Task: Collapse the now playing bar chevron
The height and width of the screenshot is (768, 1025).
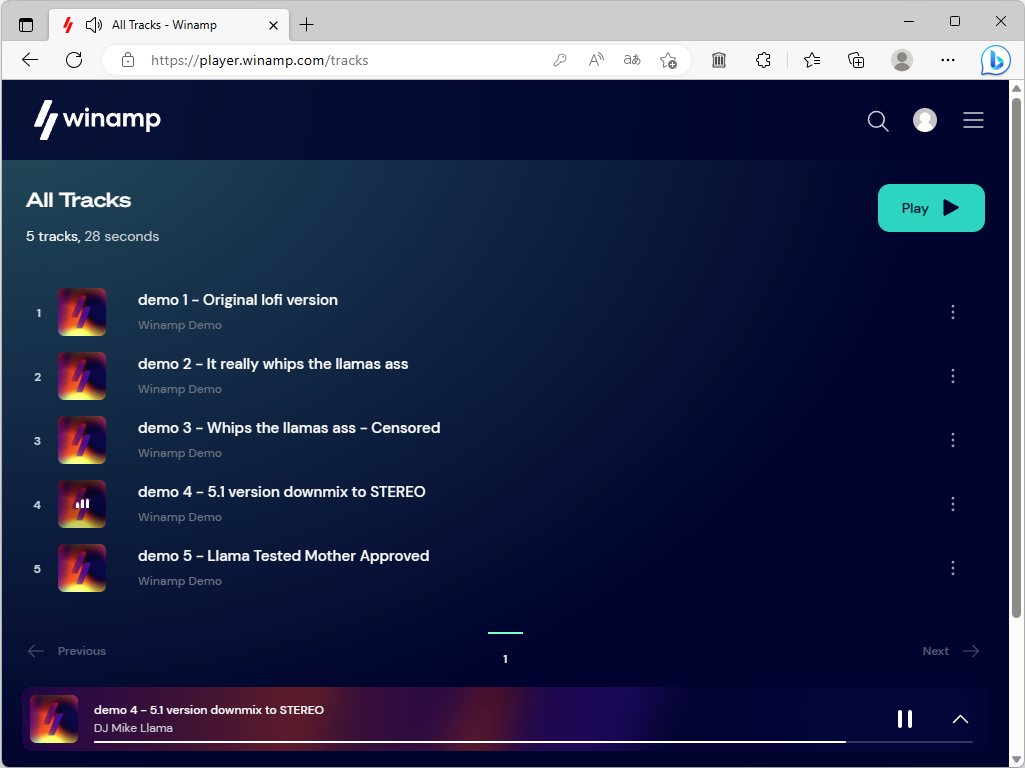Action: coord(960,719)
